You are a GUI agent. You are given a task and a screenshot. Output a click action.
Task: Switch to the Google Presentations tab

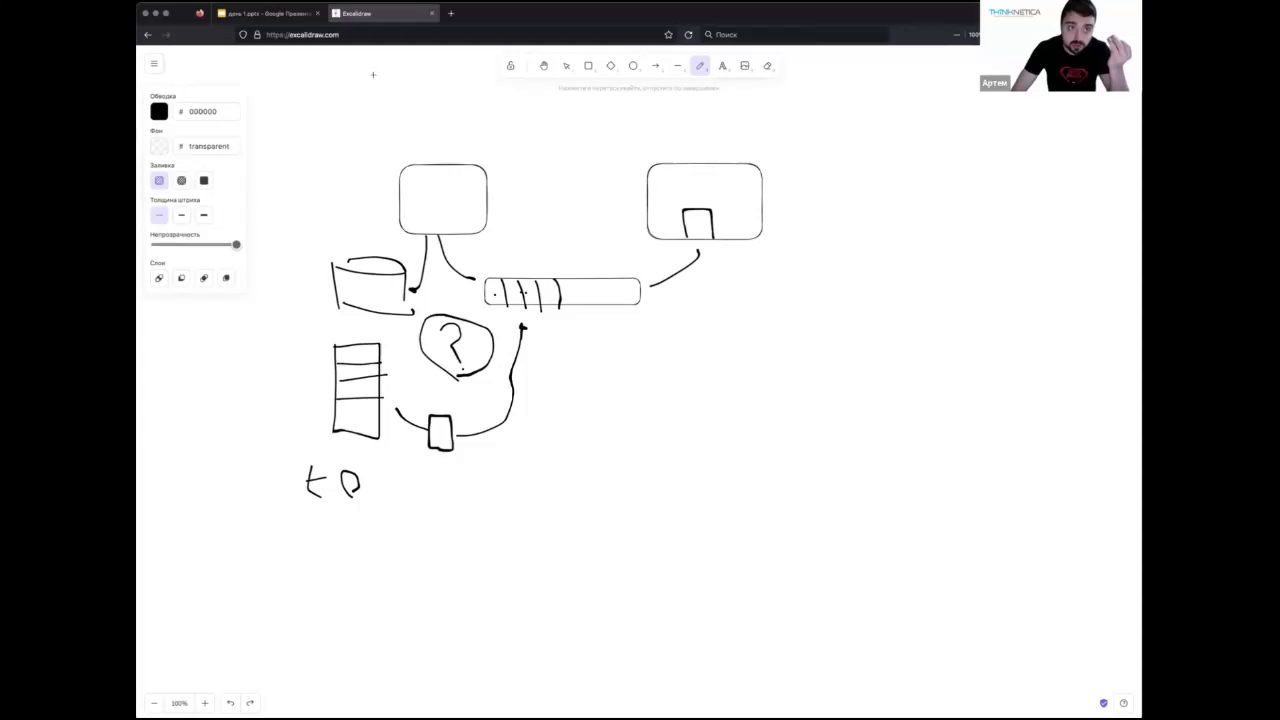[x=265, y=13]
